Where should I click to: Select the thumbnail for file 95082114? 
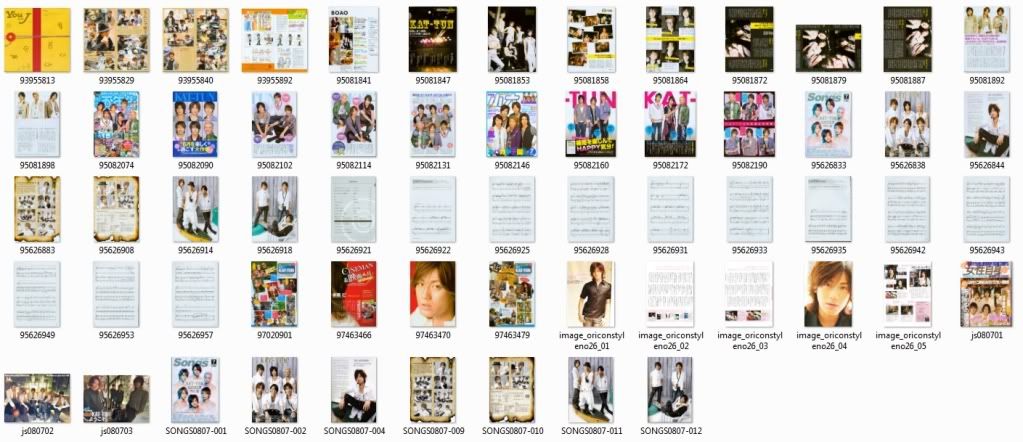click(x=354, y=124)
